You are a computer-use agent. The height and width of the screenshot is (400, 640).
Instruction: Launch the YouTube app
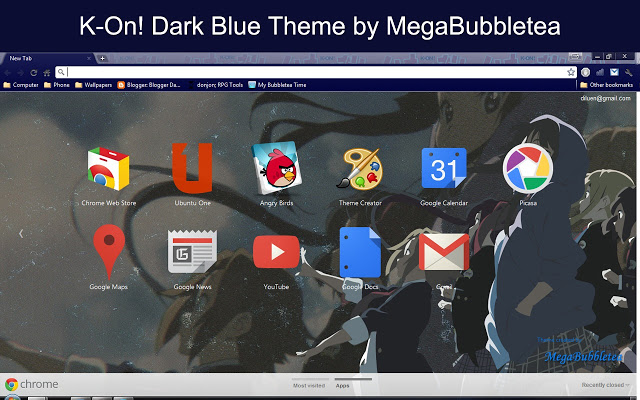pyautogui.click(x=276, y=252)
